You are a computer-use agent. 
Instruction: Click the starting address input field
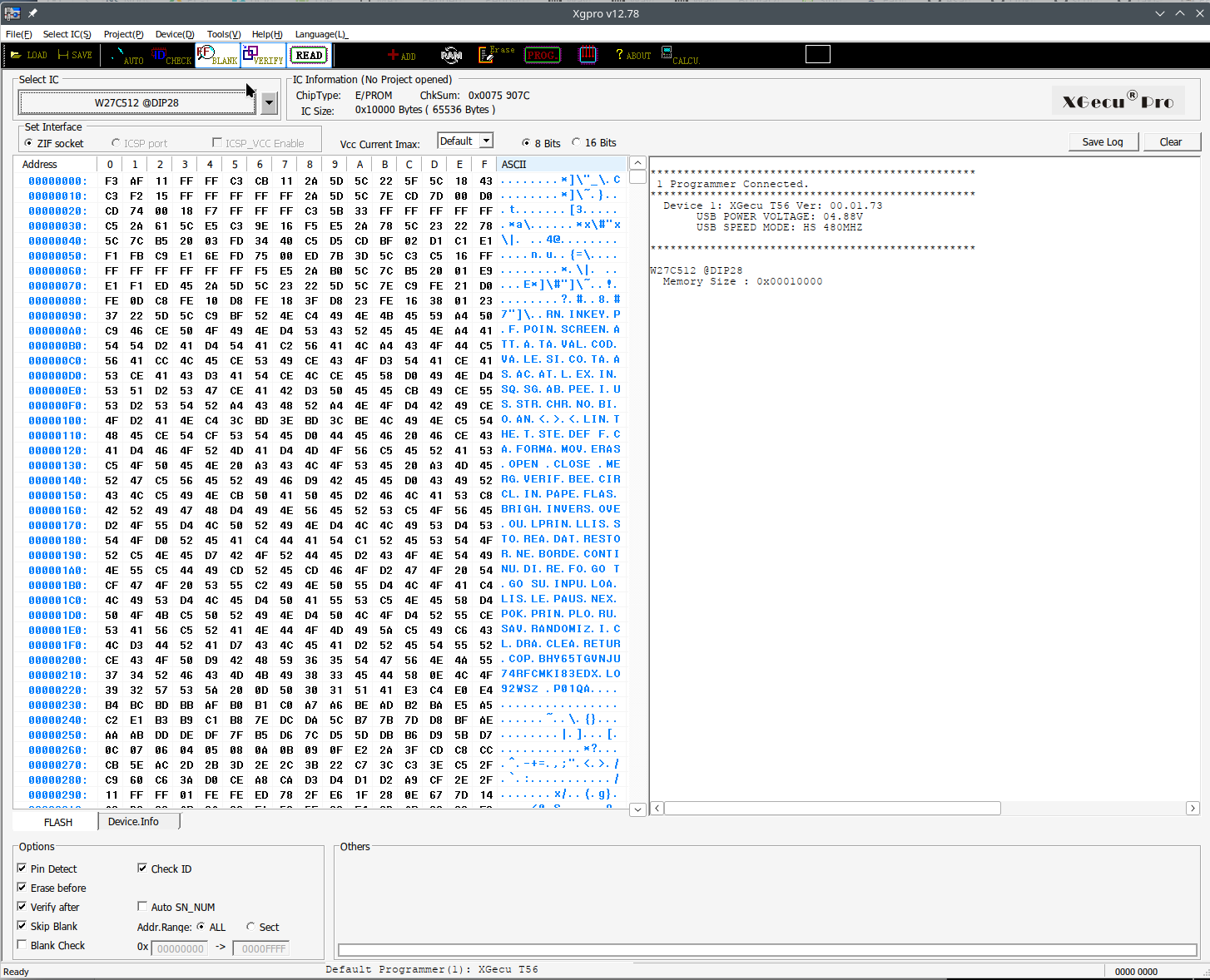[x=180, y=948]
